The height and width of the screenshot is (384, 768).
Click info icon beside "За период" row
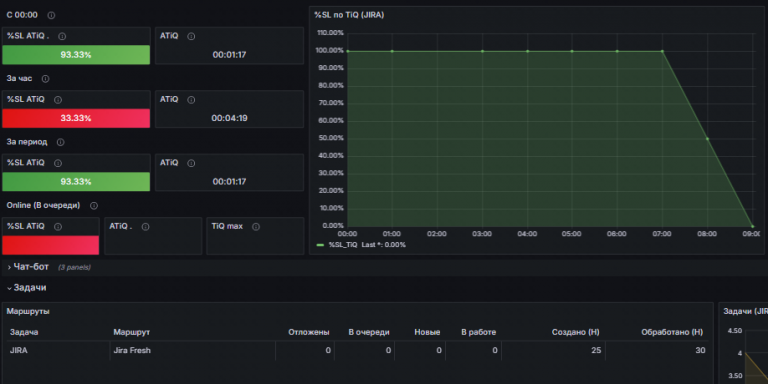point(60,142)
